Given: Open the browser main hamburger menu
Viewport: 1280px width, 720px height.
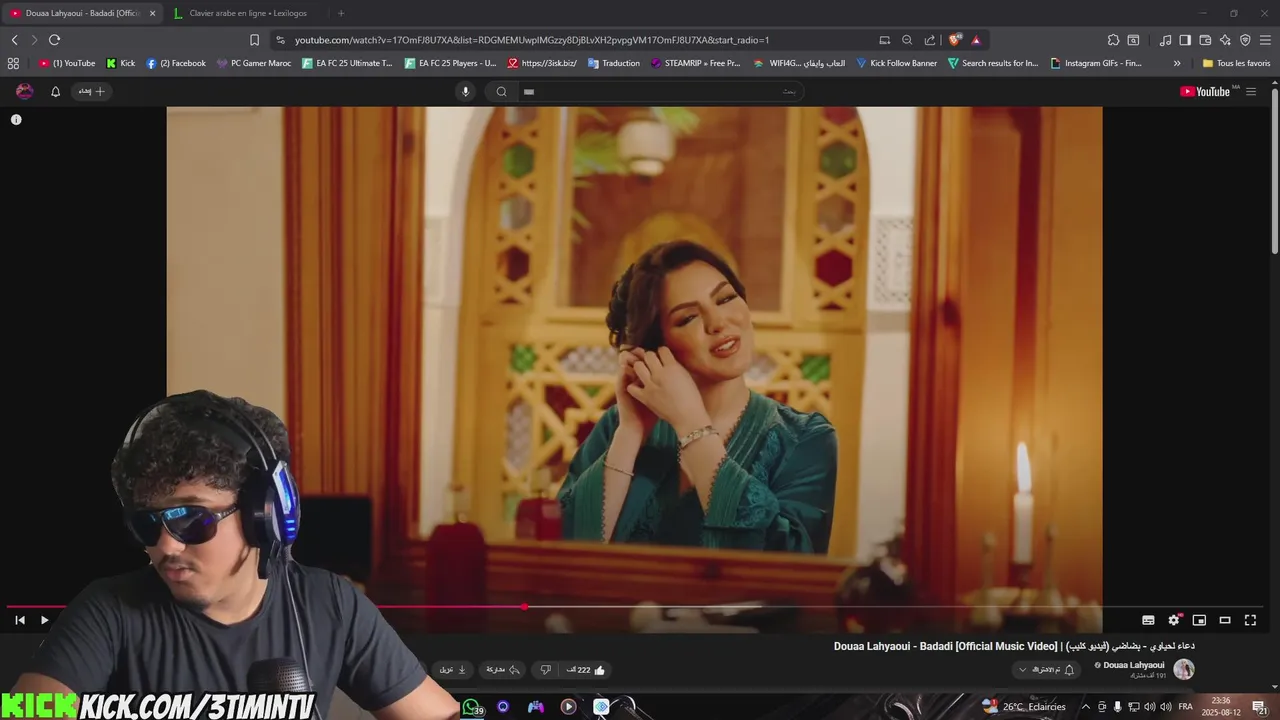Looking at the screenshot, I should 1266,40.
